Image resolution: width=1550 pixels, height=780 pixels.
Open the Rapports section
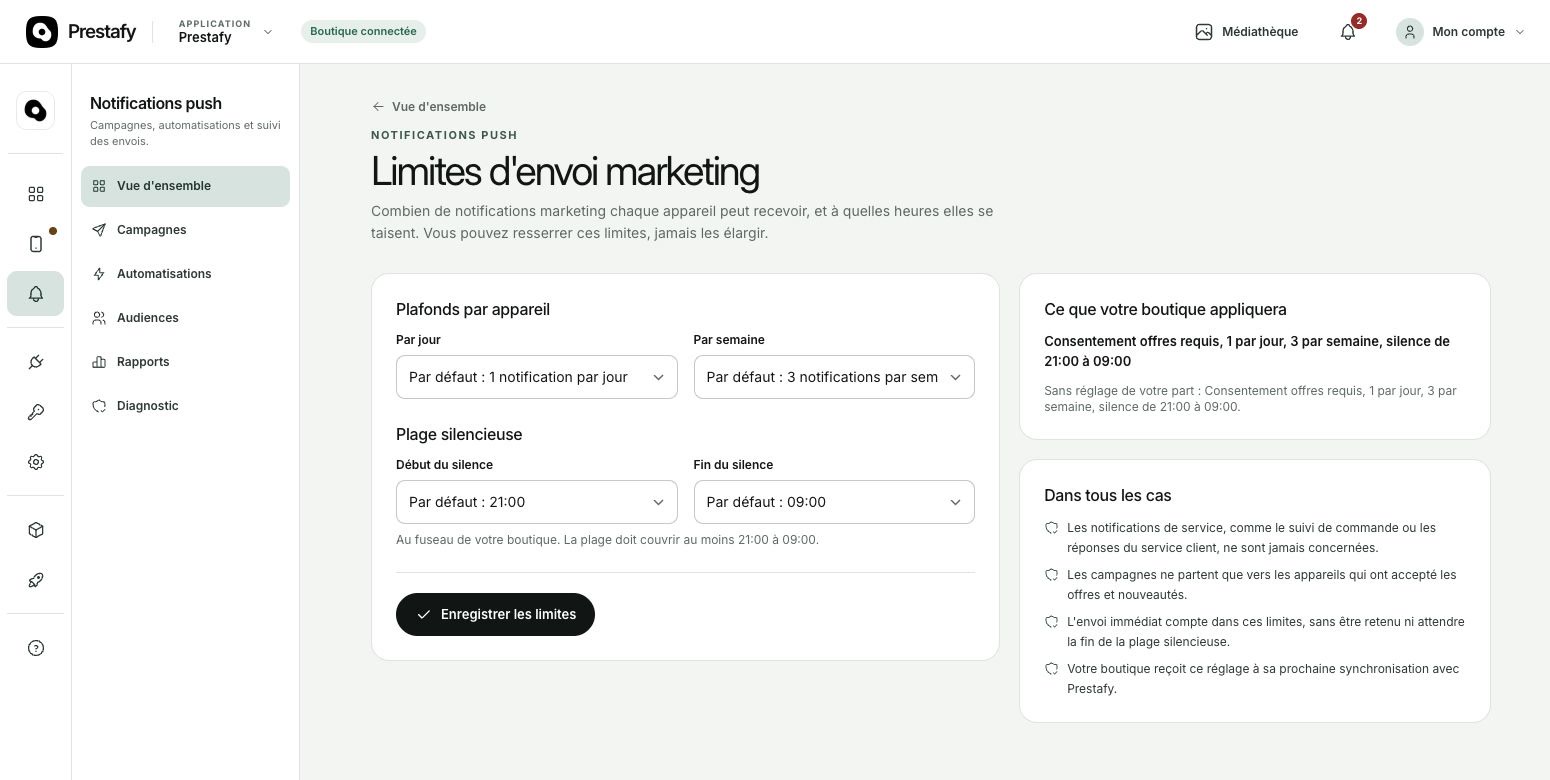click(x=185, y=362)
